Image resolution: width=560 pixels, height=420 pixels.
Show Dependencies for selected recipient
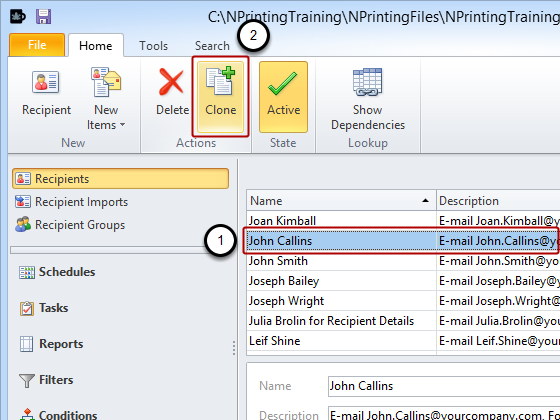(x=368, y=98)
